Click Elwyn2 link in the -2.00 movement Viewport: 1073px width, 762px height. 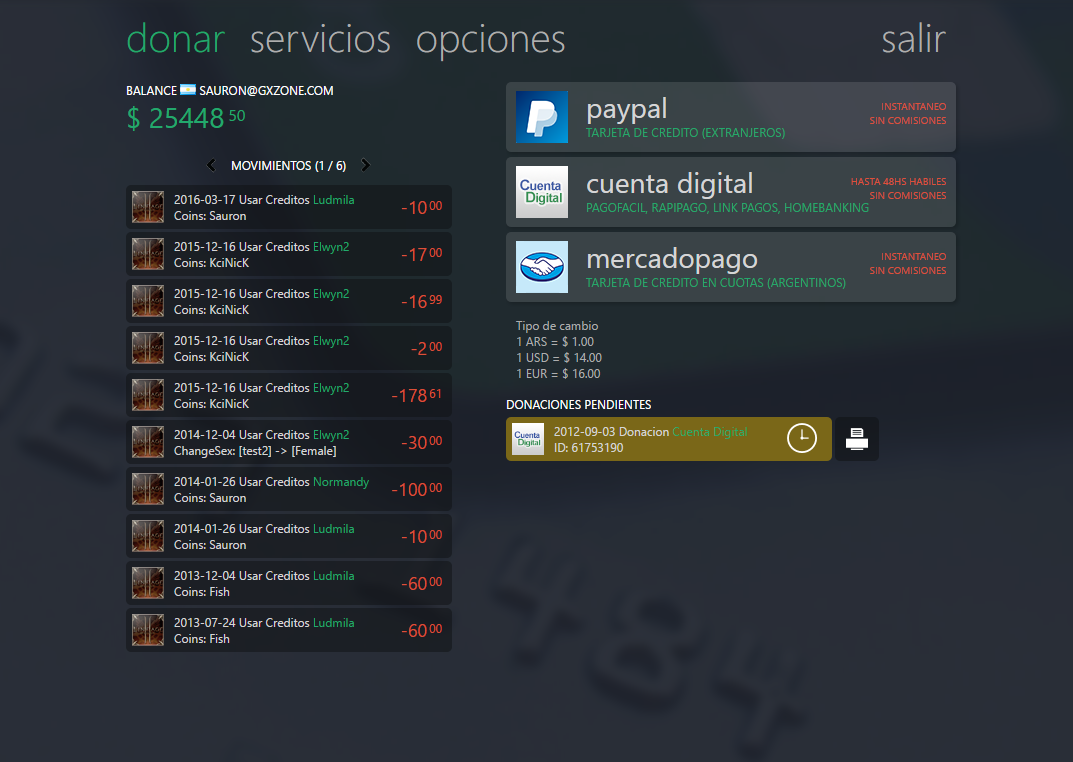[x=331, y=341]
